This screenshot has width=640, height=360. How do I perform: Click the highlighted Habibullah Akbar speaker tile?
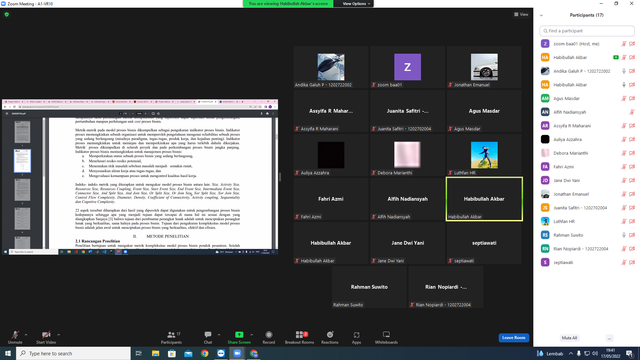pos(484,199)
